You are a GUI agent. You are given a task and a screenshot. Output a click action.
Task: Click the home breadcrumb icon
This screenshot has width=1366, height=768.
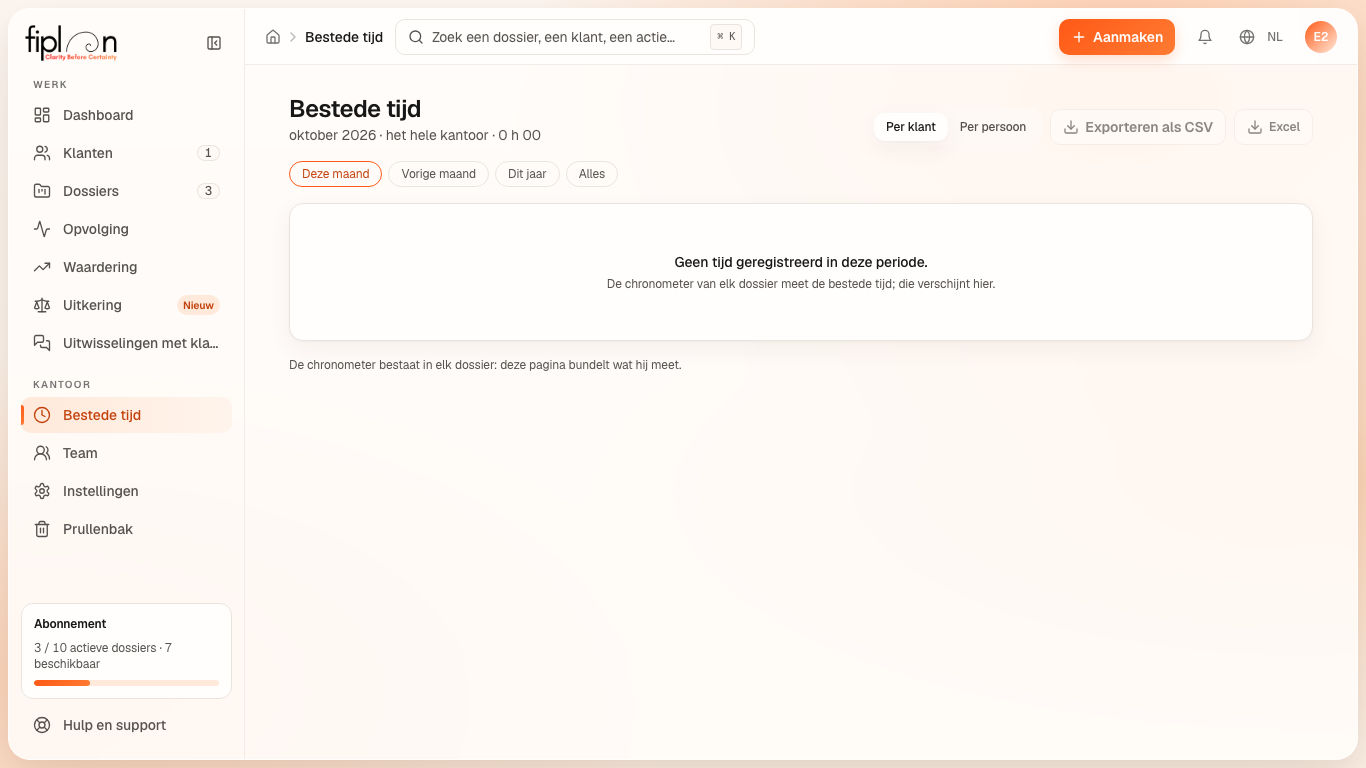273,37
